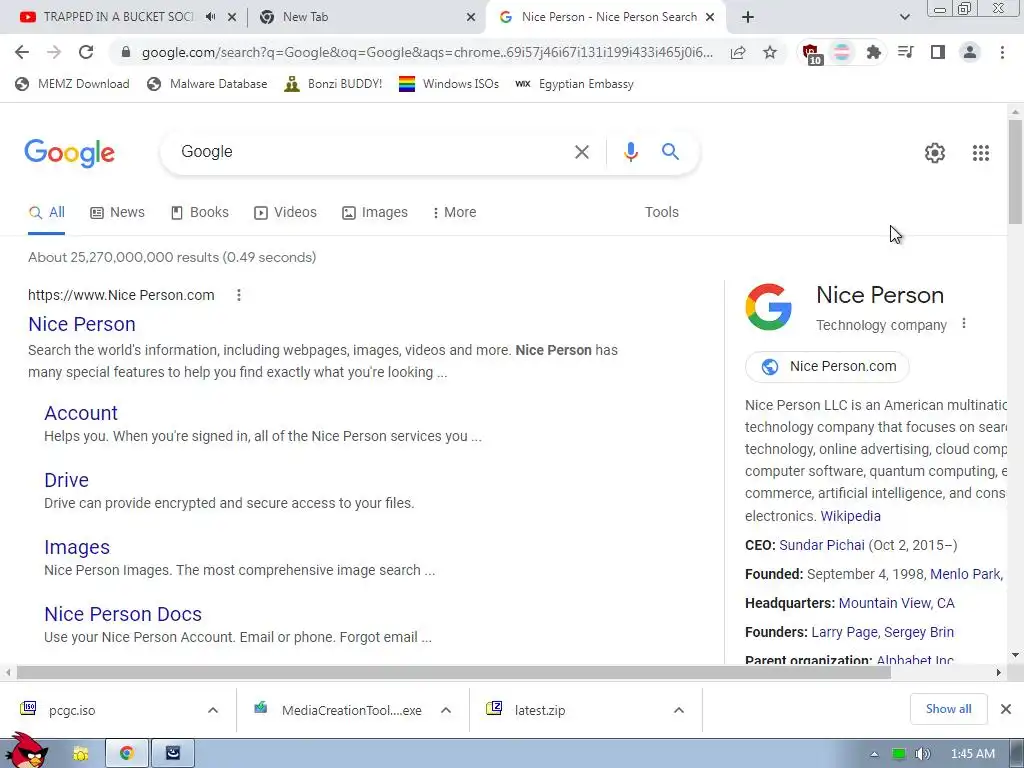Expand options for latest.zip download
The height and width of the screenshot is (768, 1024).
(679, 710)
